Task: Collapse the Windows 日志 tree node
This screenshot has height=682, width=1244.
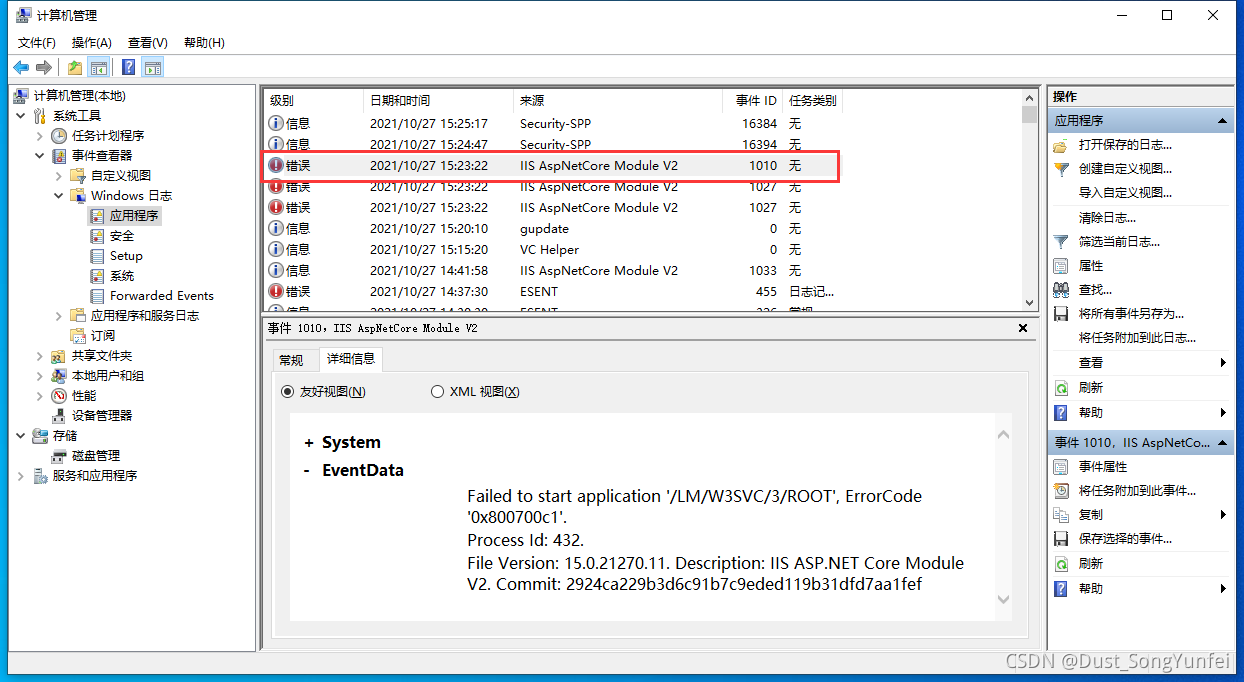Action: [59, 196]
